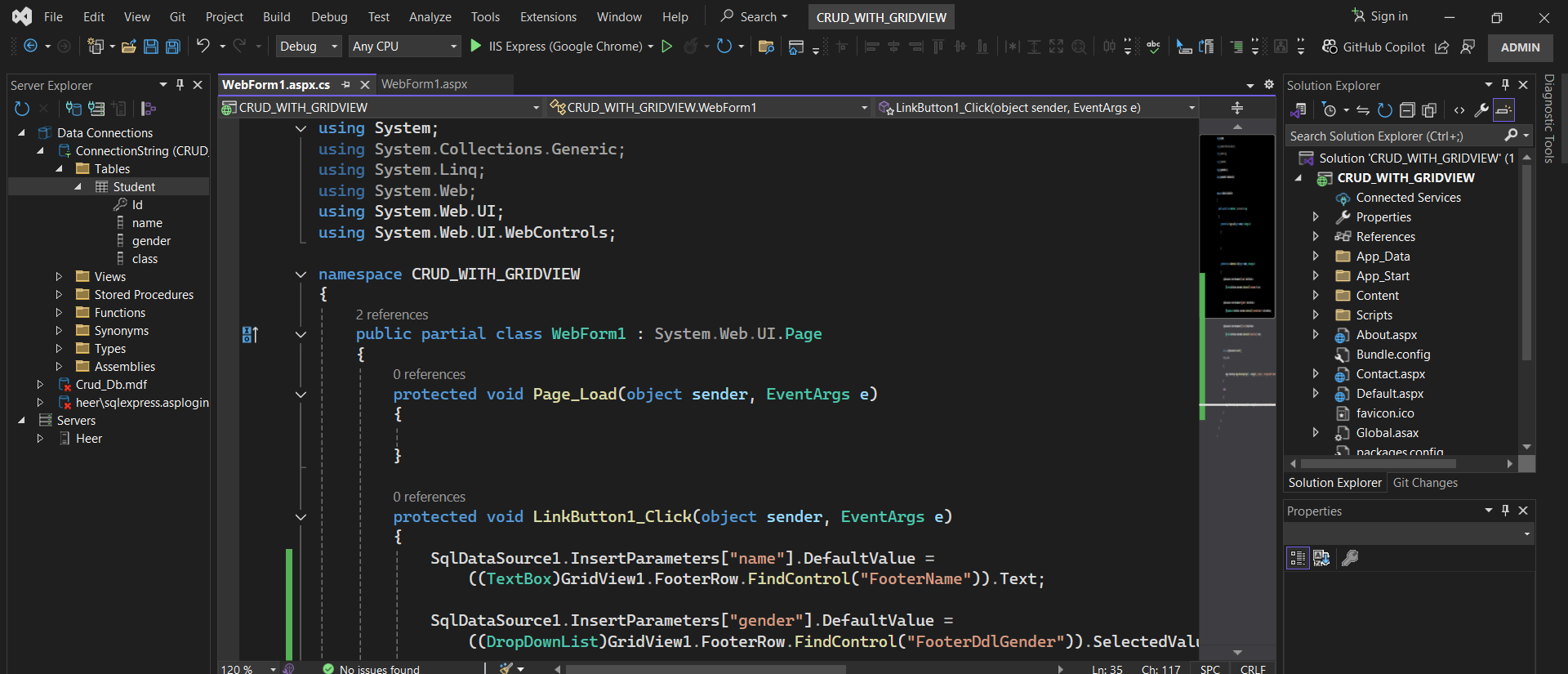This screenshot has width=1568, height=674.
Task: Open the Build menu
Action: point(276,16)
